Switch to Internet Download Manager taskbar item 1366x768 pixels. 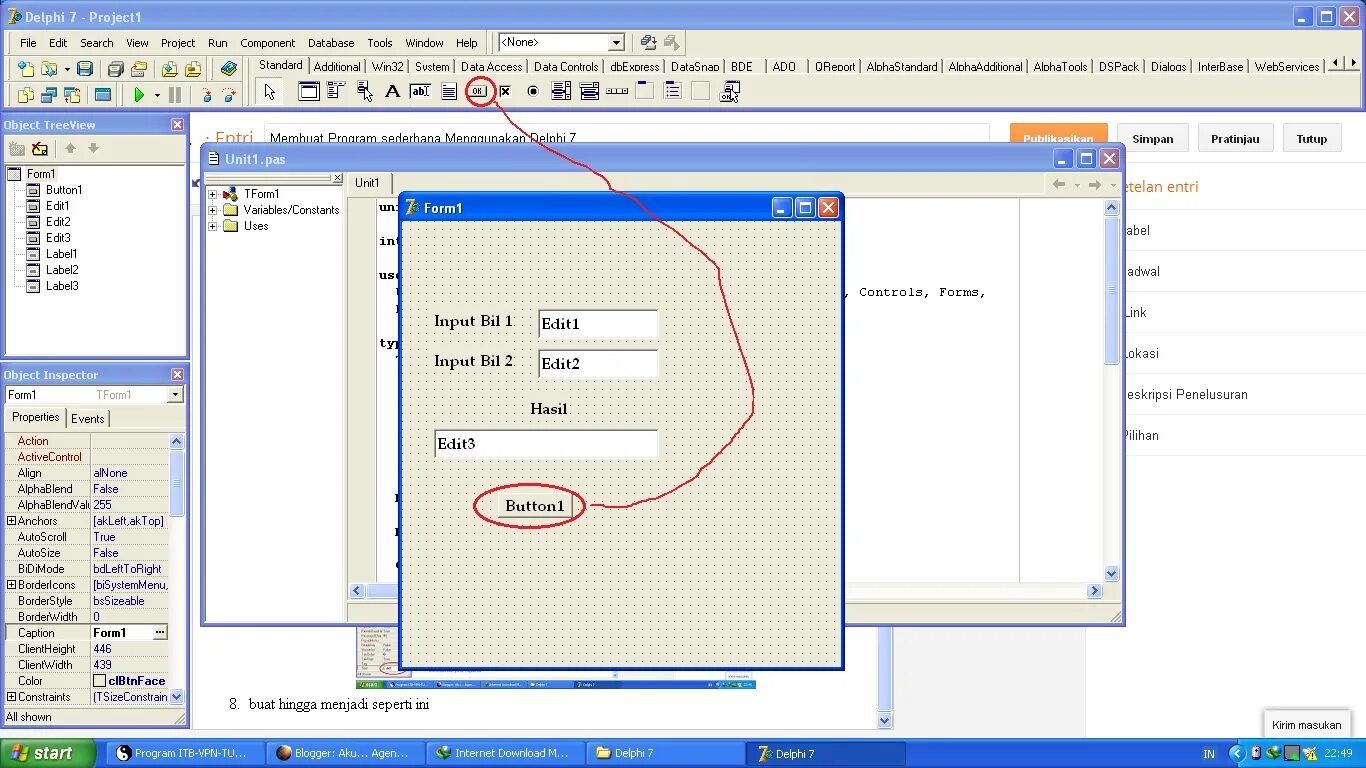click(505, 753)
